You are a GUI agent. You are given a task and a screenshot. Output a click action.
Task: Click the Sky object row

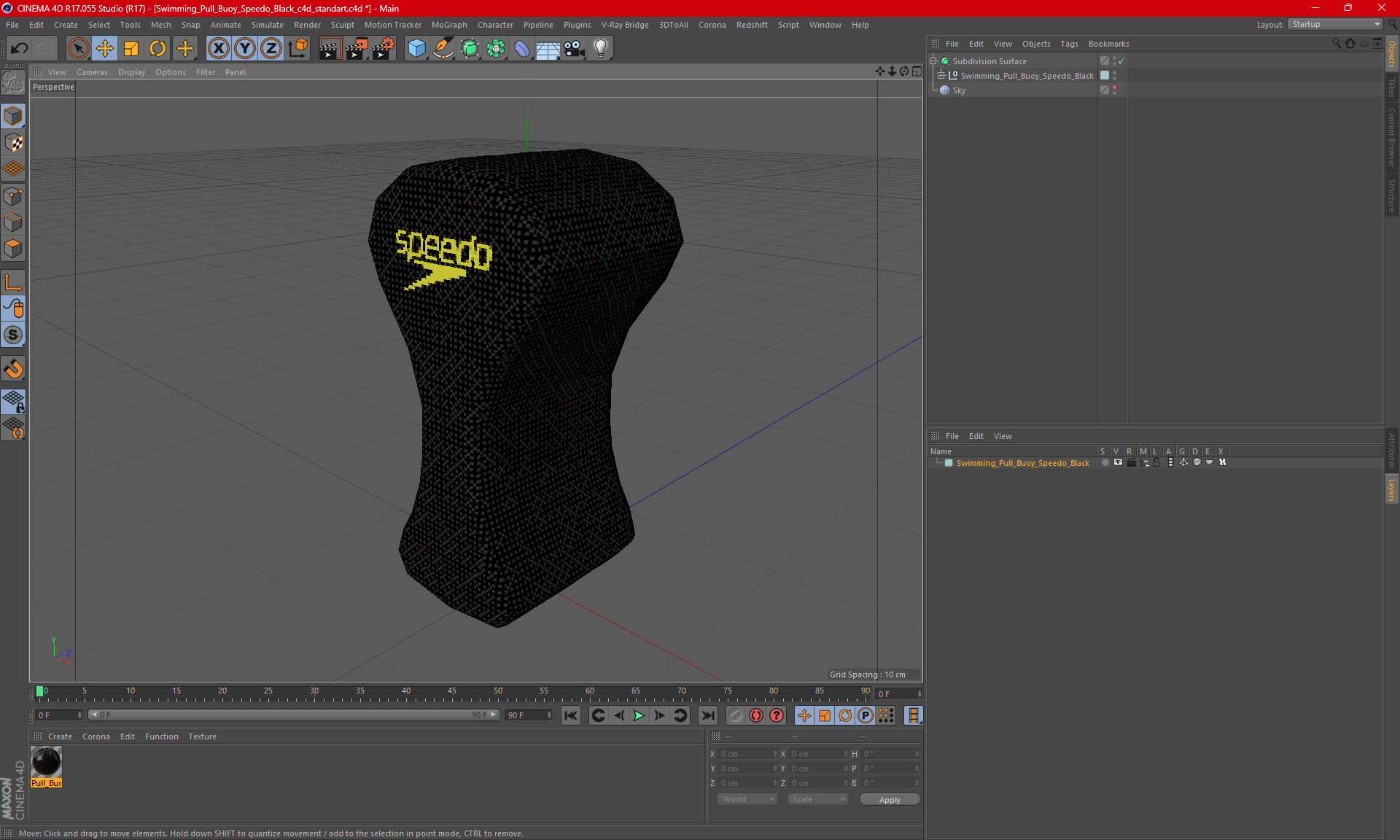[x=1014, y=90]
